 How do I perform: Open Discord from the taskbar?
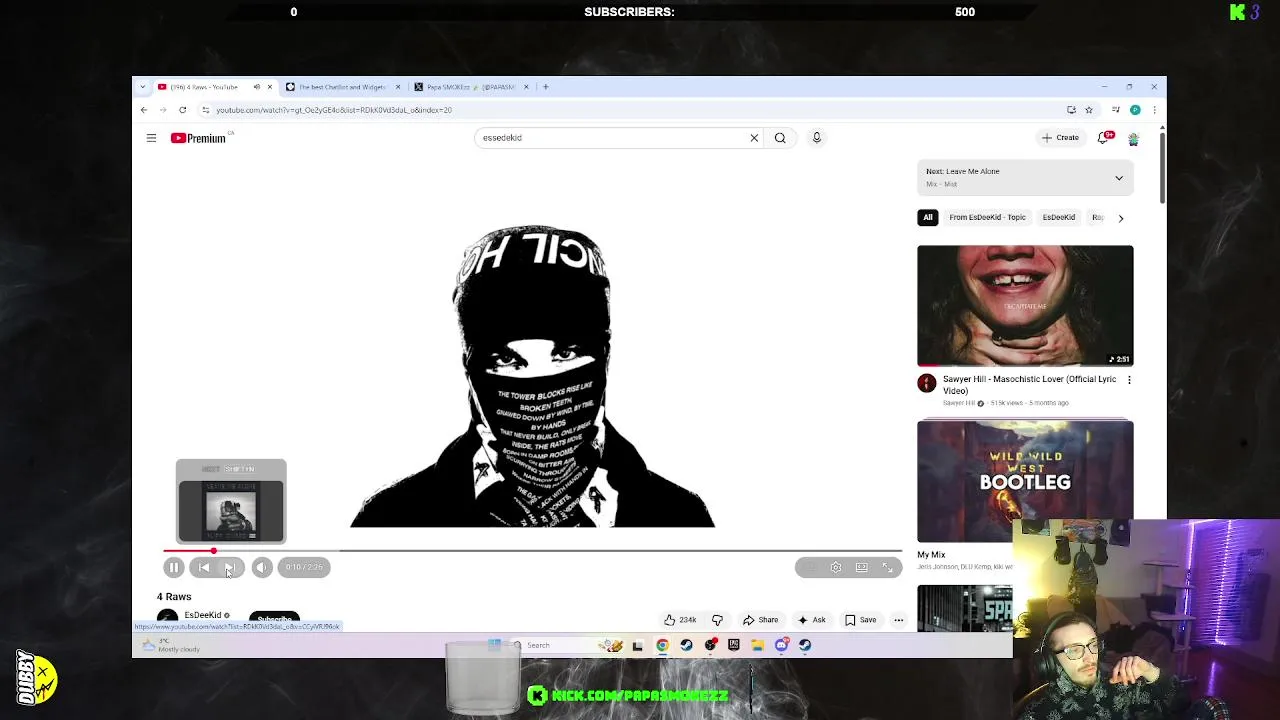[x=781, y=645]
